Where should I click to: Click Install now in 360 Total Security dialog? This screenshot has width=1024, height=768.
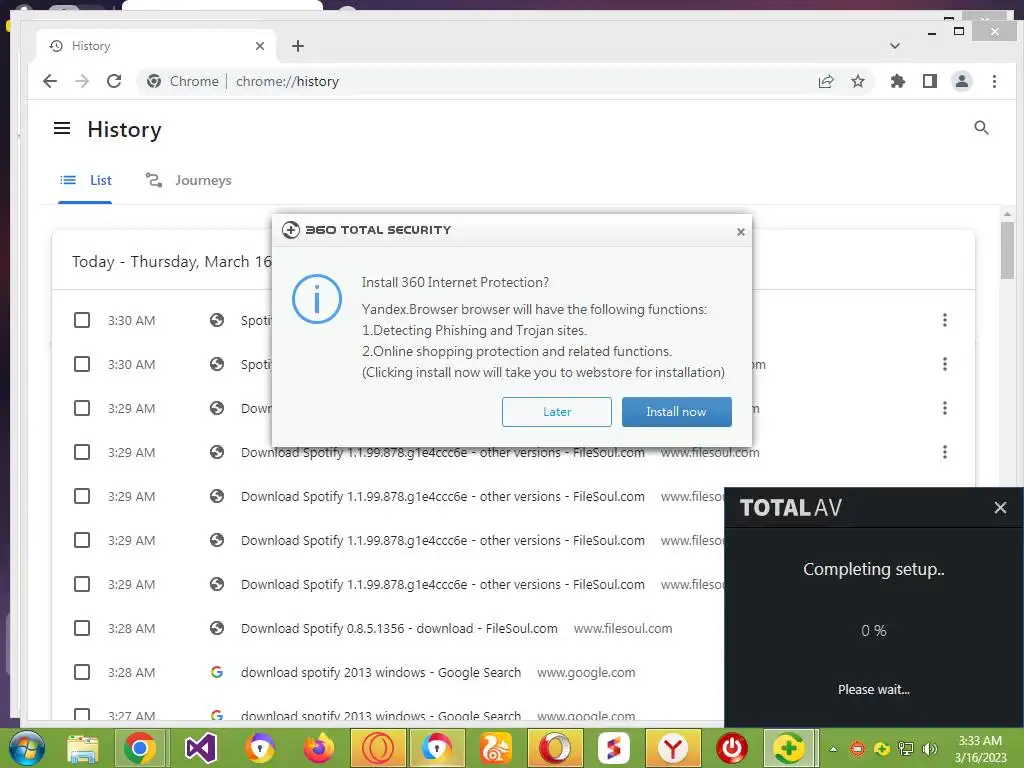pos(677,412)
